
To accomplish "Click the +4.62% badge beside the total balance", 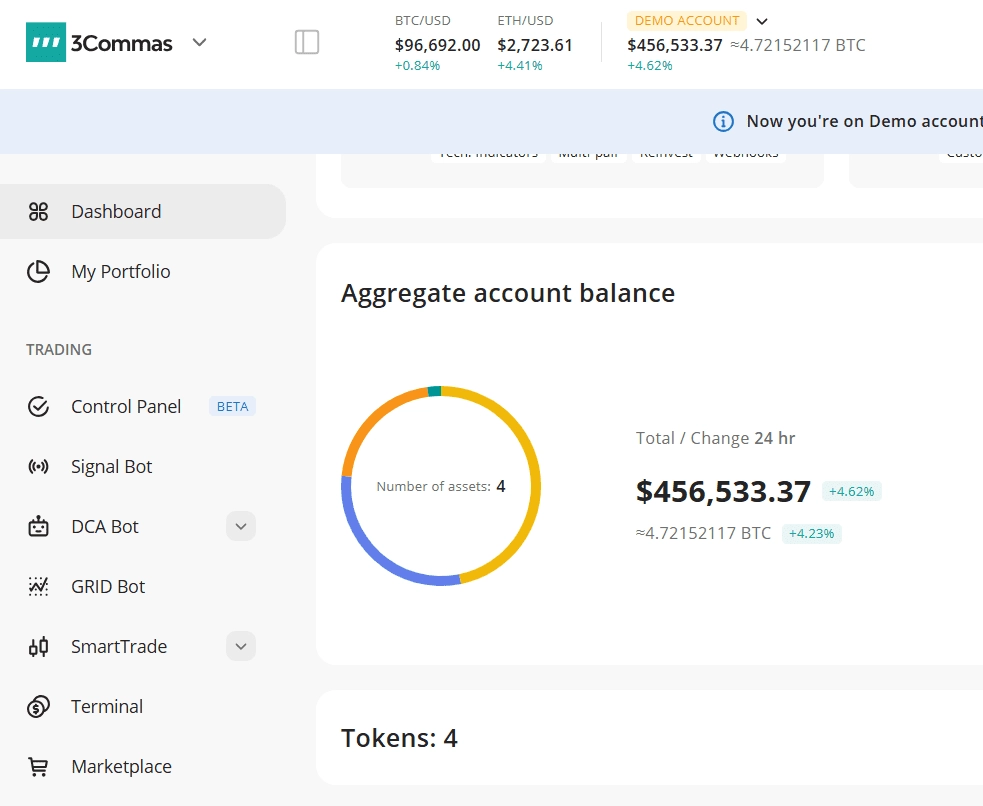I will [x=851, y=491].
